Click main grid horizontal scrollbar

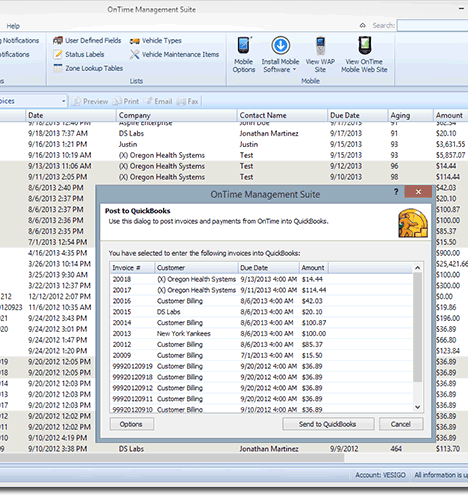[x=172, y=458]
